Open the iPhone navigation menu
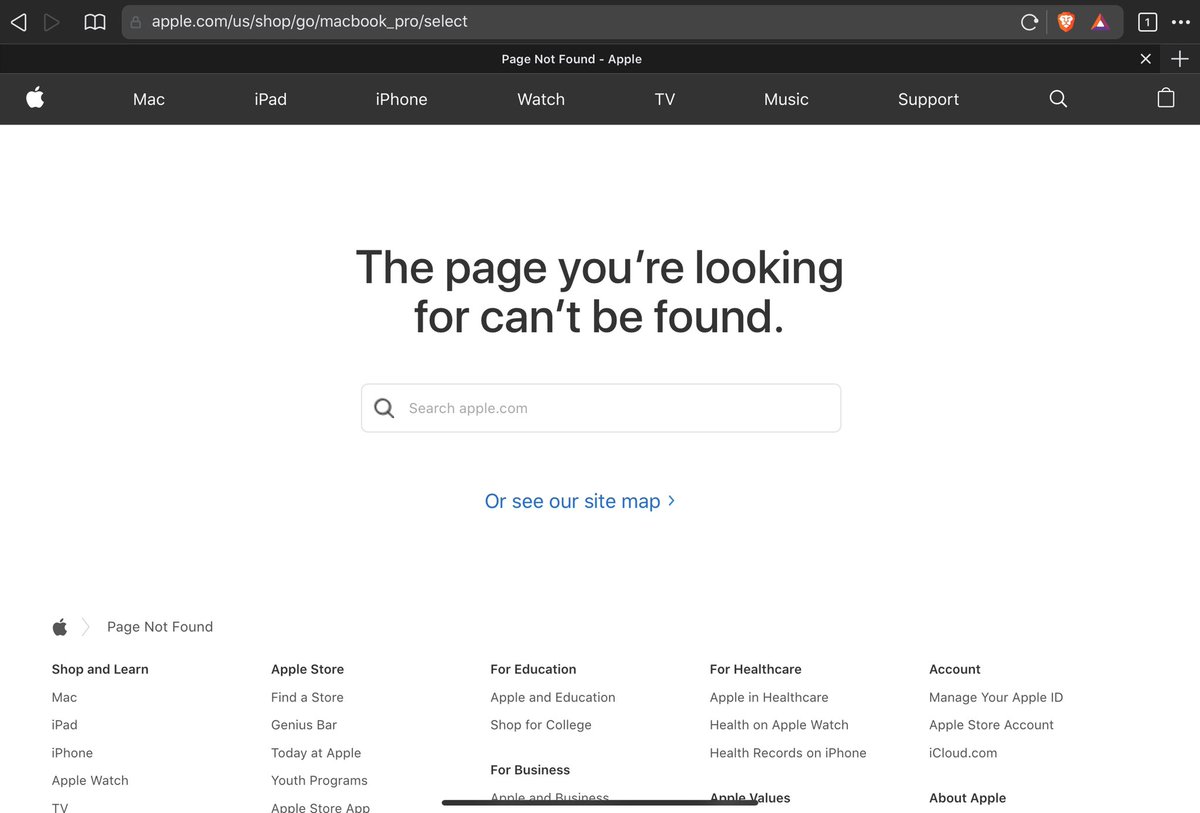Viewport: 1200px width, 813px height. (x=401, y=99)
